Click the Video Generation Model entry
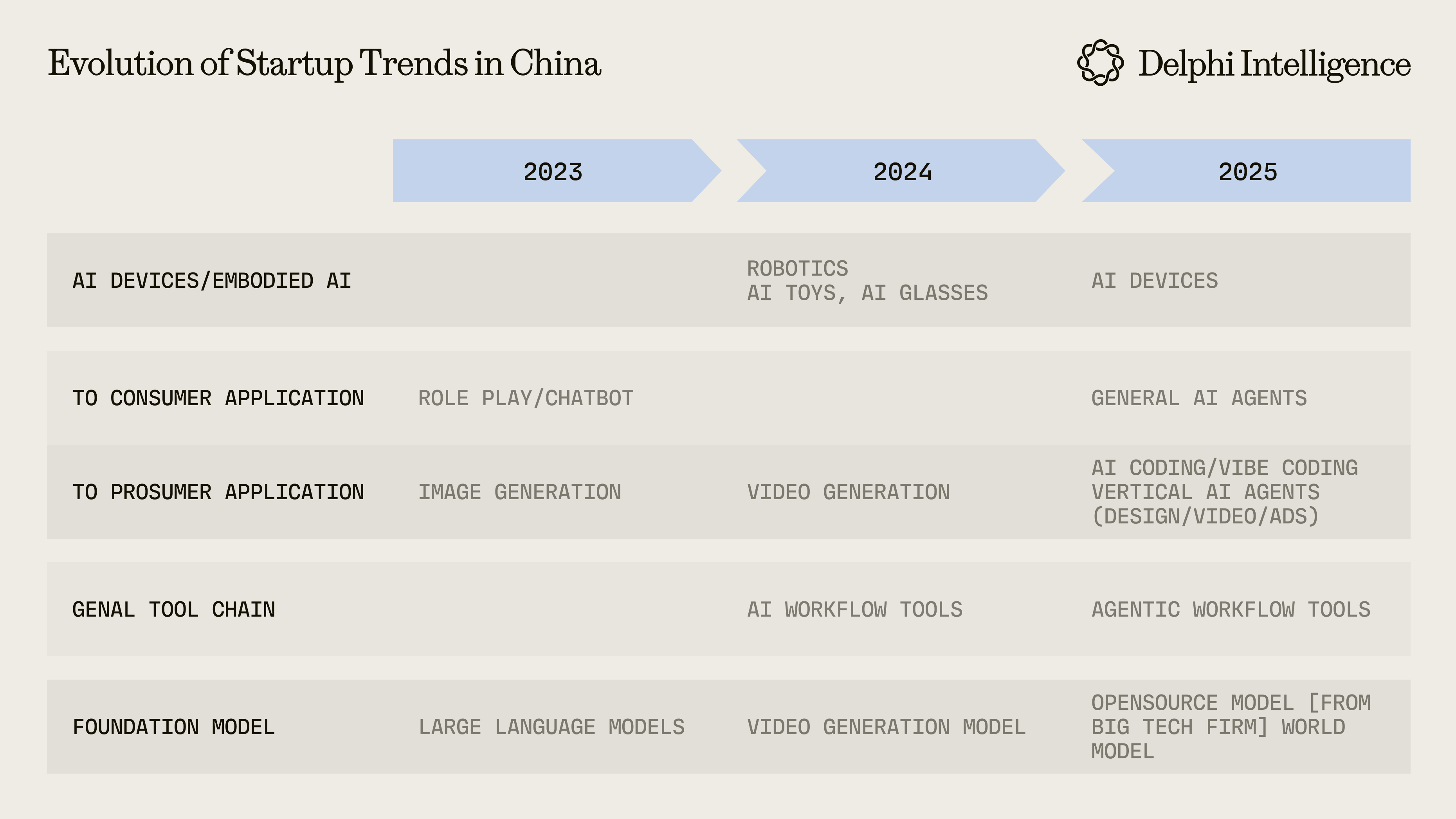 tap(886, 727)
